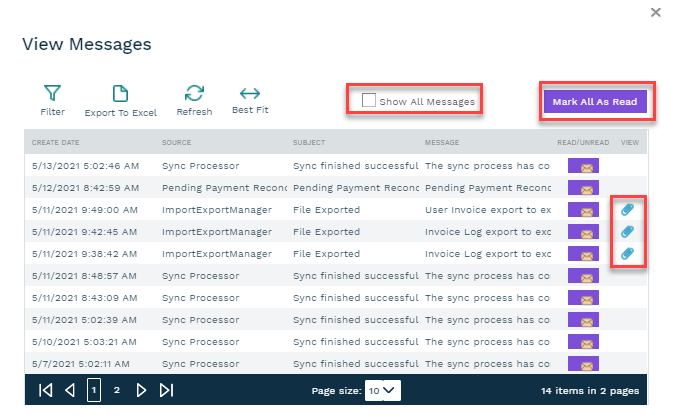The width and height of the screenshot is (674, 418).
Task: Close the View Messages dialog
Action: pos(655,12)
